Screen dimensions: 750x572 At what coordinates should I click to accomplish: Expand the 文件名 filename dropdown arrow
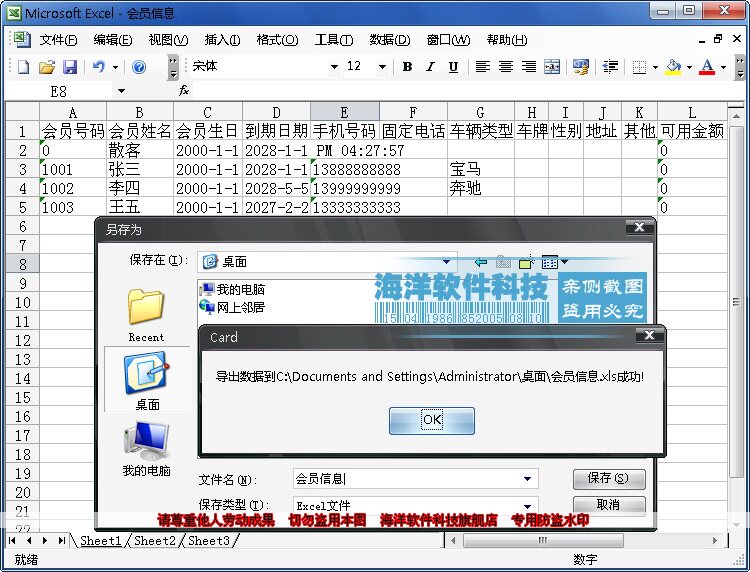coord(528,479)
